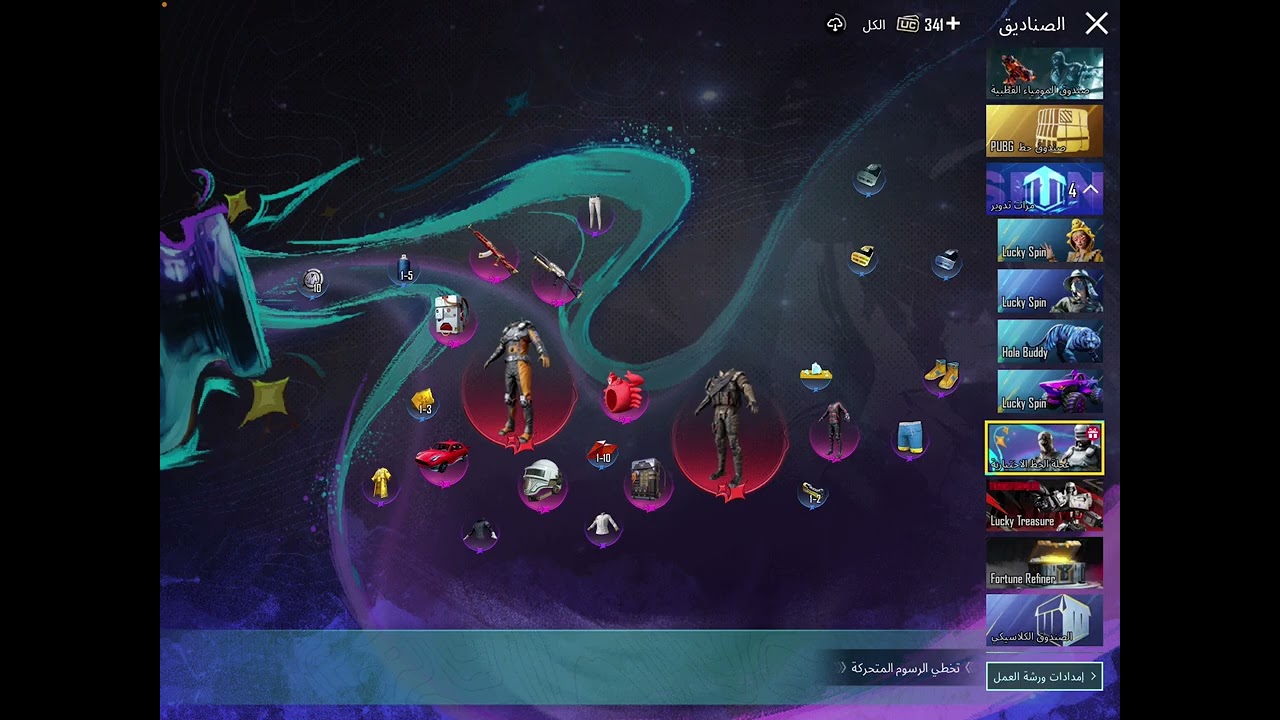This screenshot has width=1280, height=720.
Task: Collapse the مرات تدوير spin group chevron
Action: click(1090, 189)
